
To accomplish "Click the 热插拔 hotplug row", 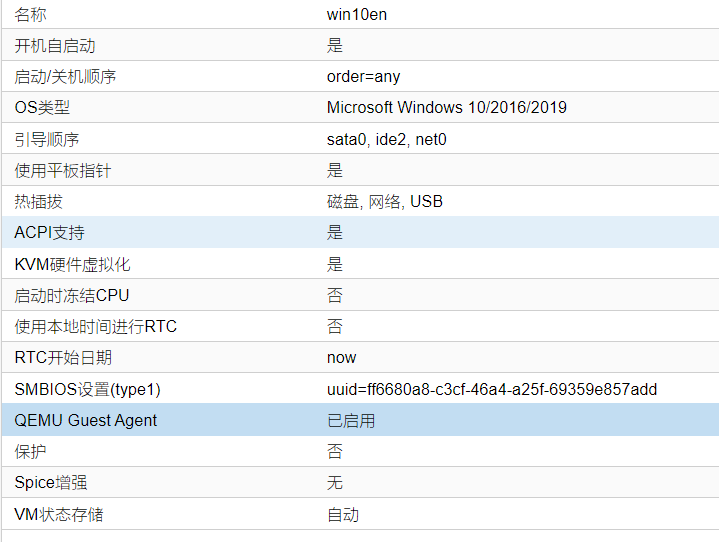I will (360, 201).
